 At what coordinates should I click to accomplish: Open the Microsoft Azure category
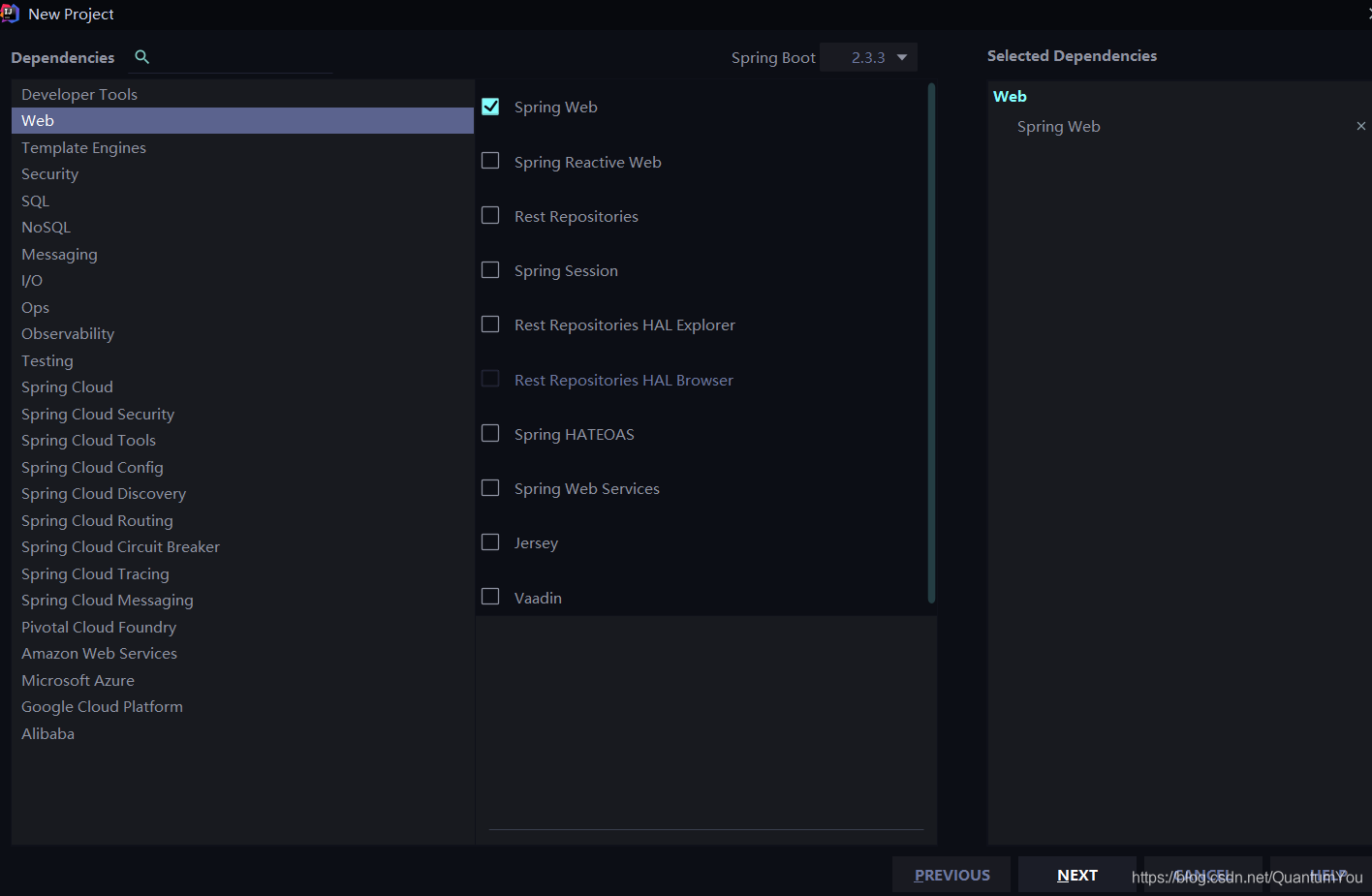click(242, 680)
